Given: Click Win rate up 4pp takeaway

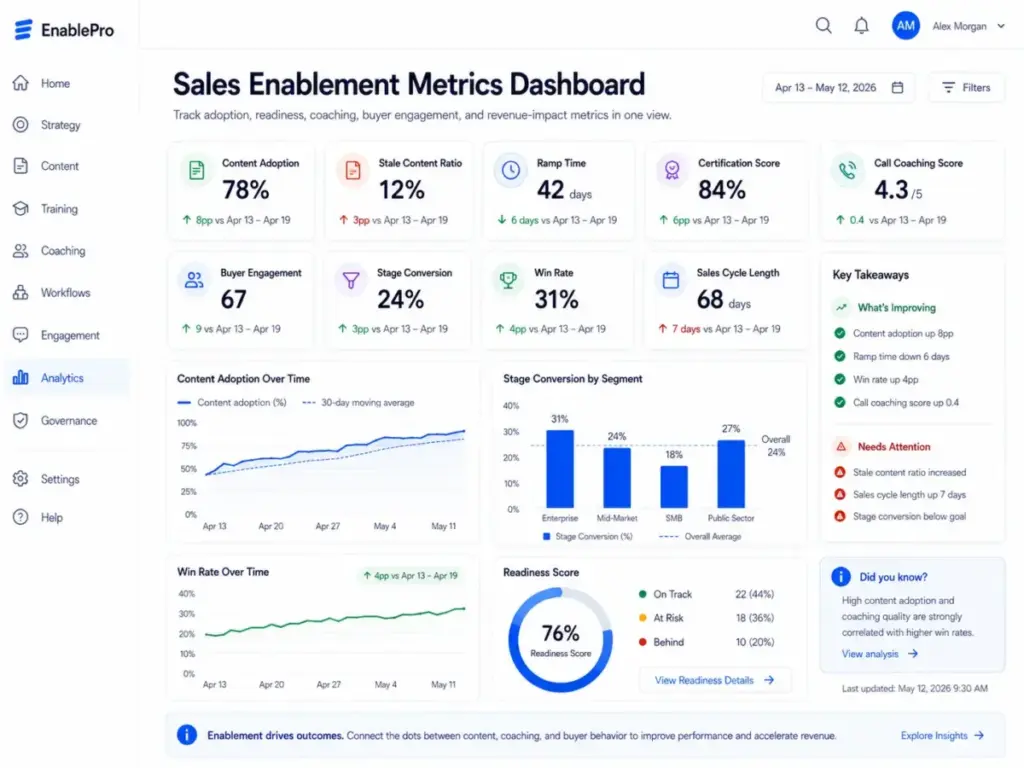Looking at the screenshot, I should click(x=876, y=379).
